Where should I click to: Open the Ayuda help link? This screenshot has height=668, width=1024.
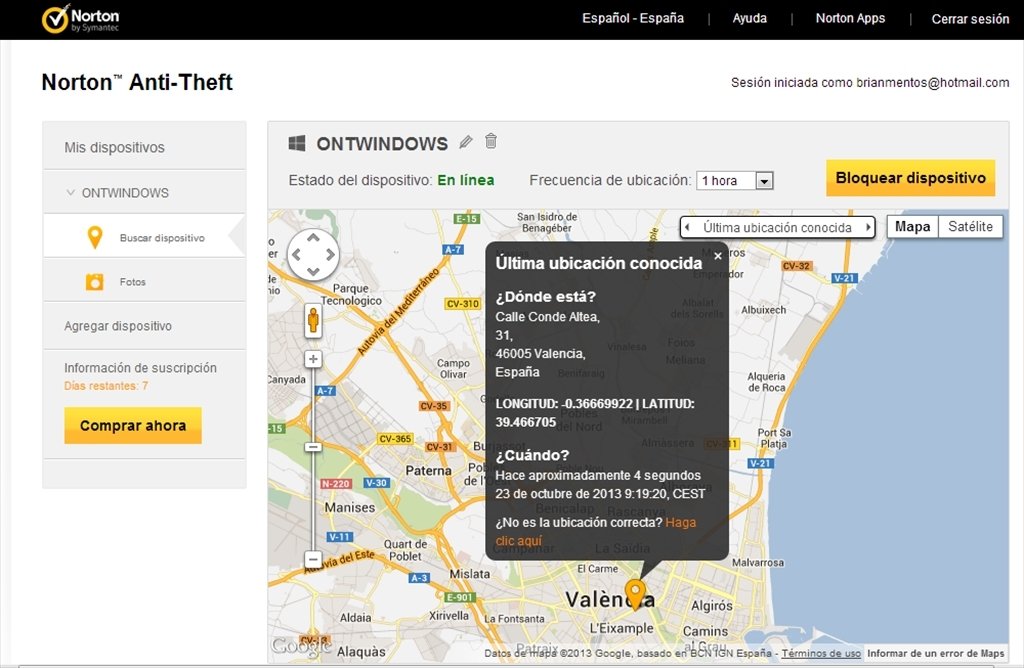click(x=750, y=18)
